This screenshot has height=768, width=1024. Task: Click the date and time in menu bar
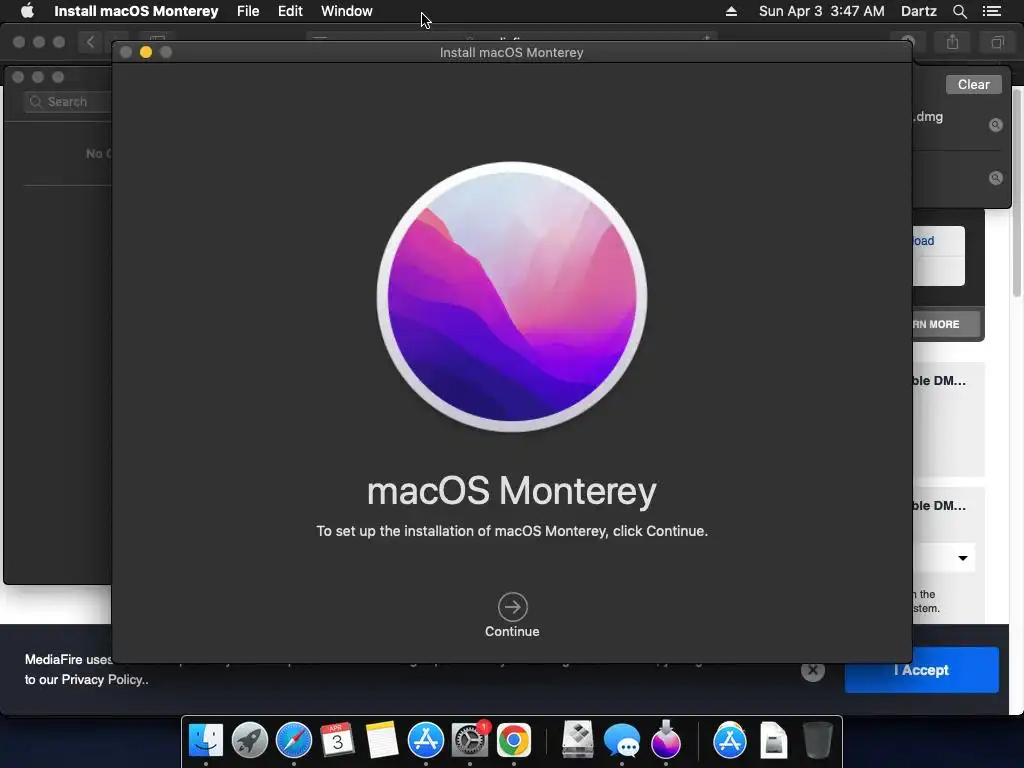(822, 11)
